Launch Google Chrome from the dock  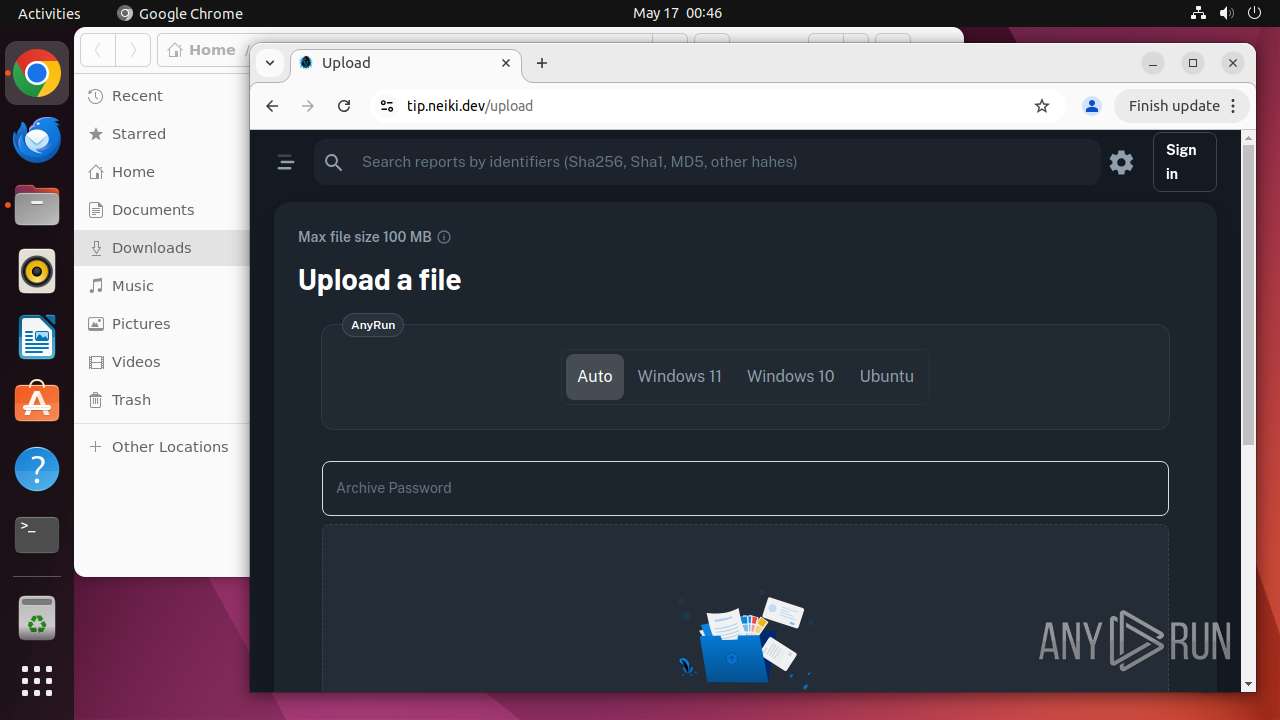[x=37, y=74]
